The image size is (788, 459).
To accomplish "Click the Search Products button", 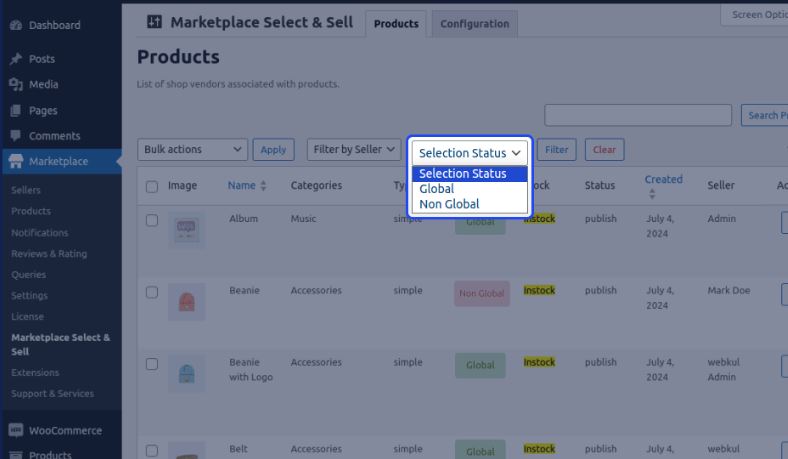I will (x=765, y=115).
